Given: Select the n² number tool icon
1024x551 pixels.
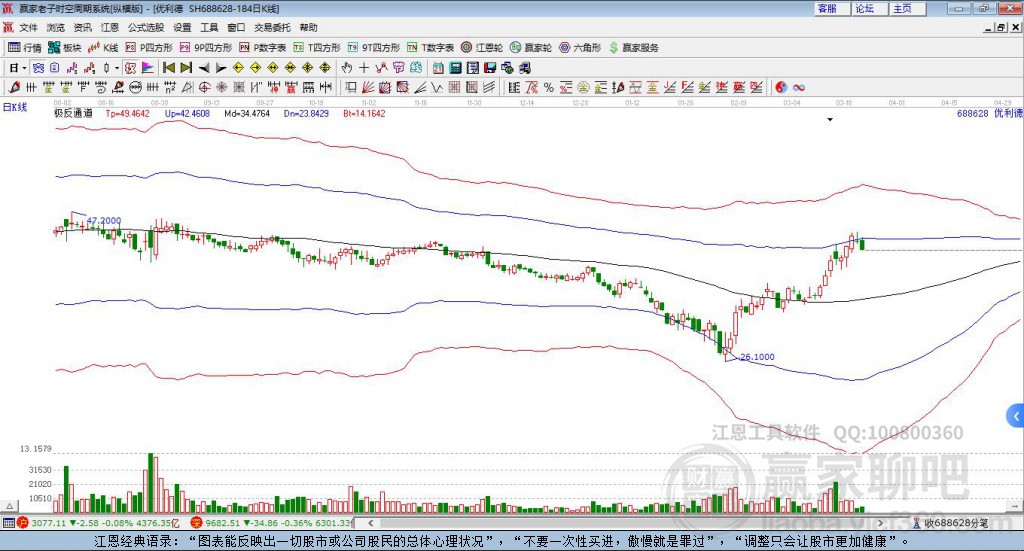Looking at the screenshot, I should coord(169,87).
